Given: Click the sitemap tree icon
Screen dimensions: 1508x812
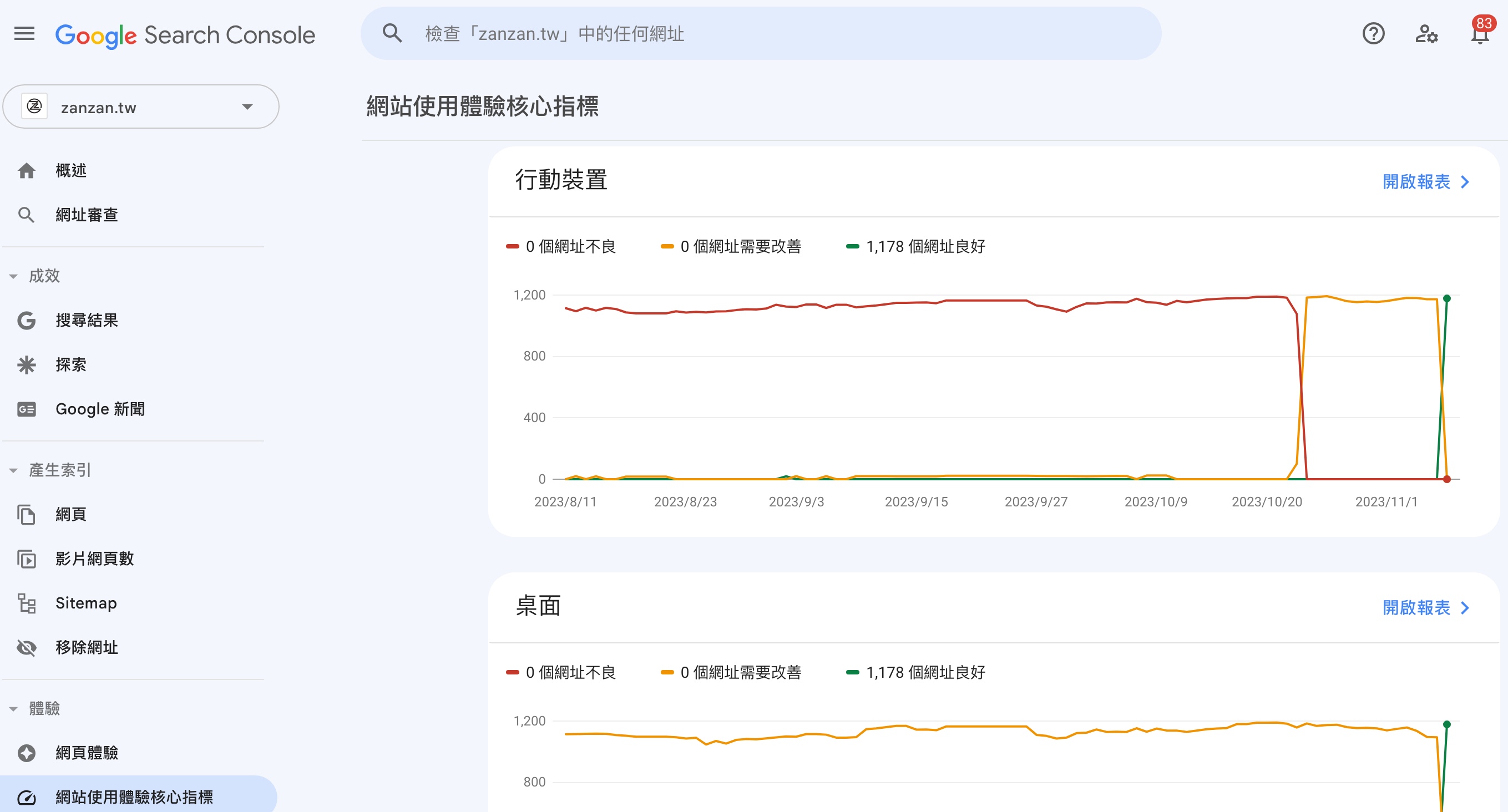Looking at the screenshot, I should pyautogui.click(x=26, y=603).
